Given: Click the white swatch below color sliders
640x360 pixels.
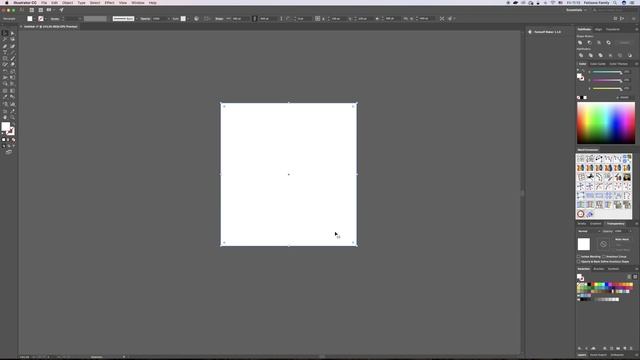Looking at the screenshot, I should 585,98.
